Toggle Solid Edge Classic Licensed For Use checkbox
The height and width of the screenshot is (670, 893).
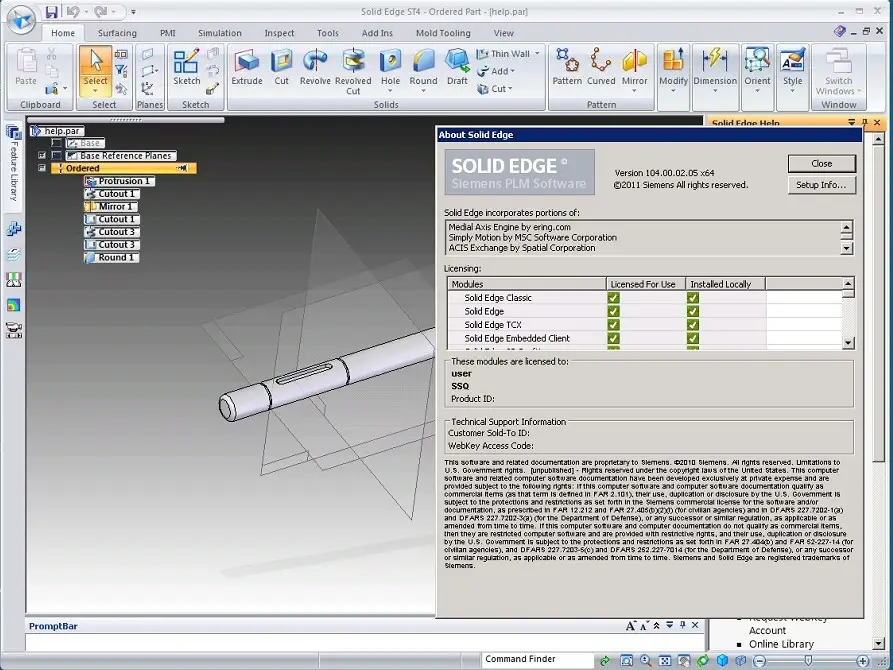click(x=613, y=297)
